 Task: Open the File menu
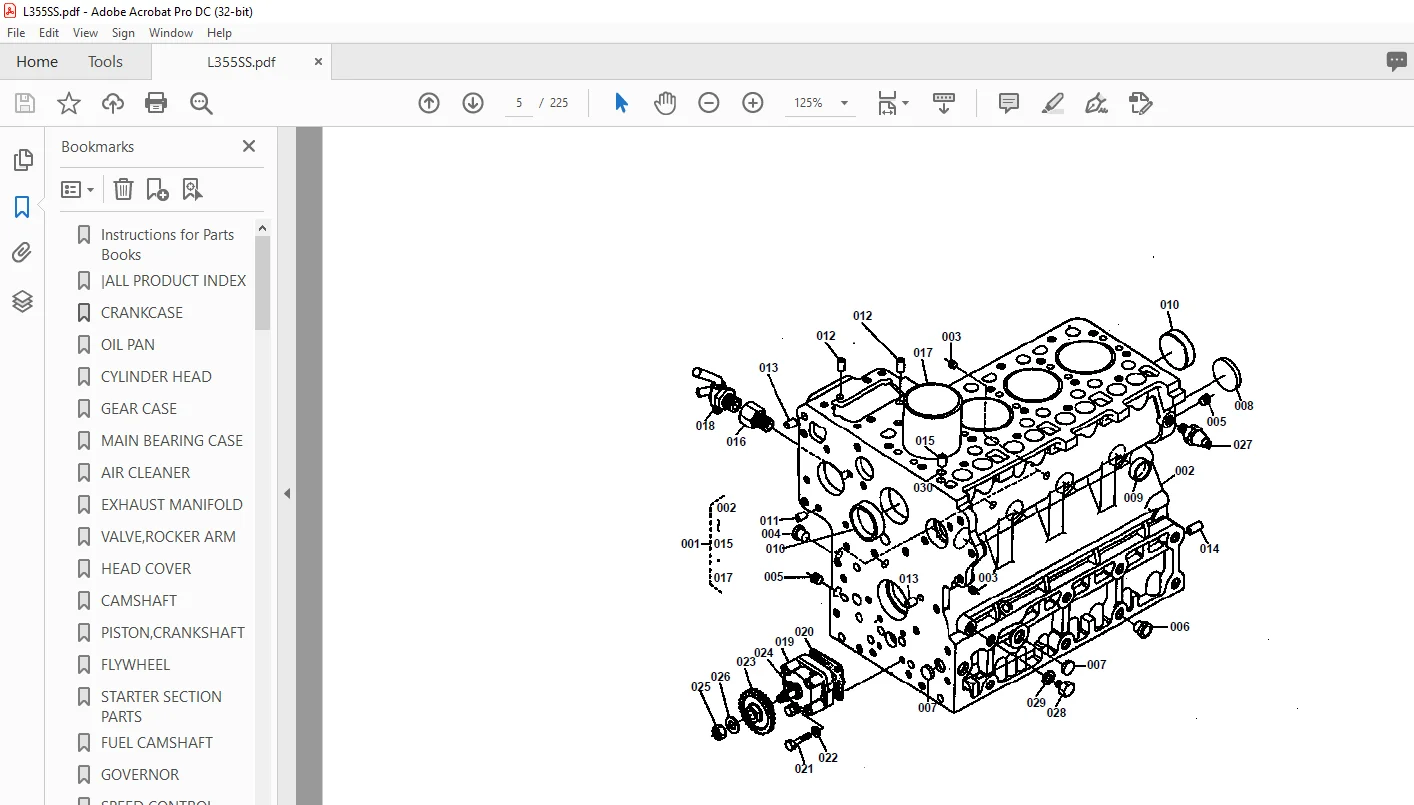pyautogui.click(x=16, y=33)
